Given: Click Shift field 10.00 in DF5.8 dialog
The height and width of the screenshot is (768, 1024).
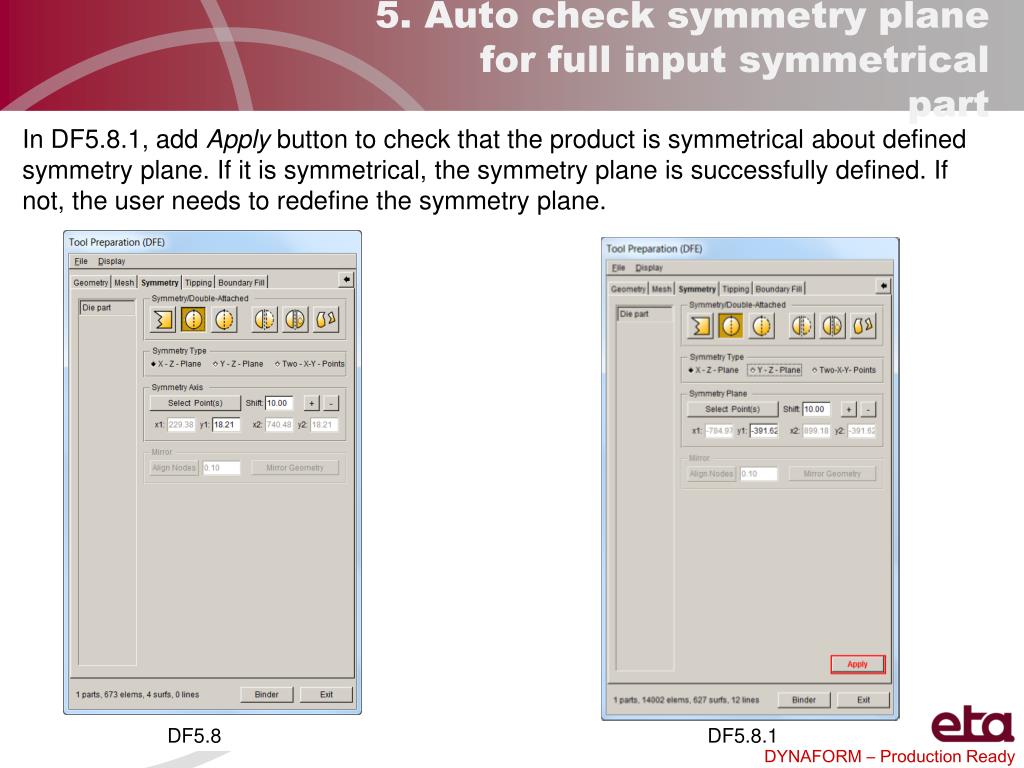Looking at the screenshot, I should [x=279, y=403].
